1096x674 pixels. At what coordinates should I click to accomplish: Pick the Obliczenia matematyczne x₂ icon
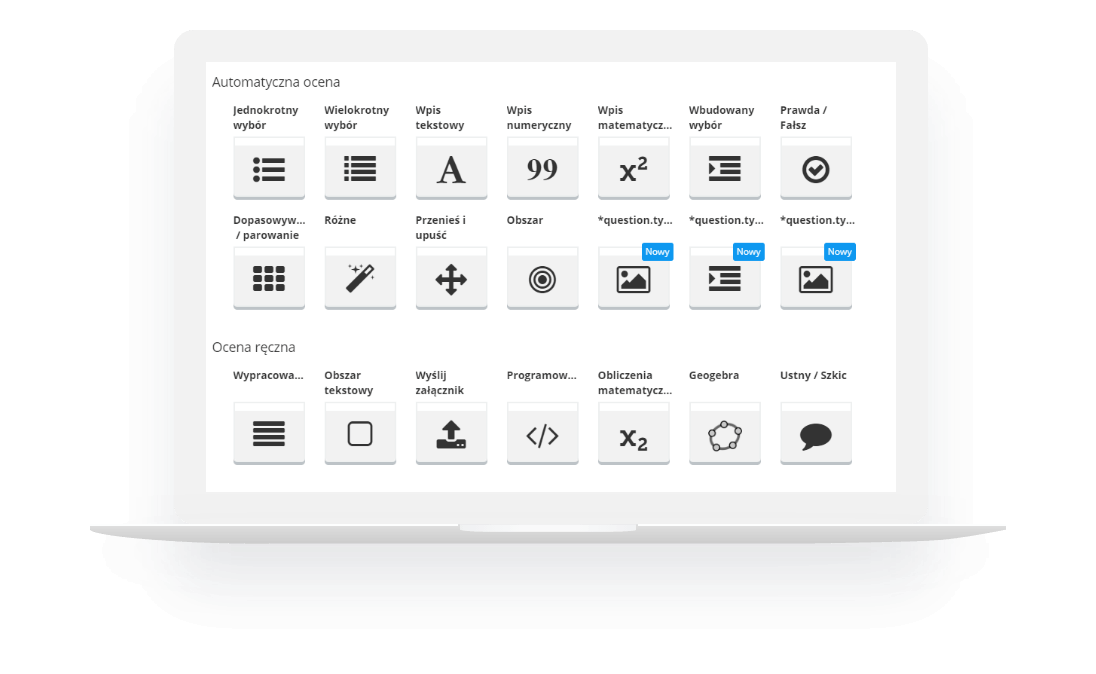[633, 434]
